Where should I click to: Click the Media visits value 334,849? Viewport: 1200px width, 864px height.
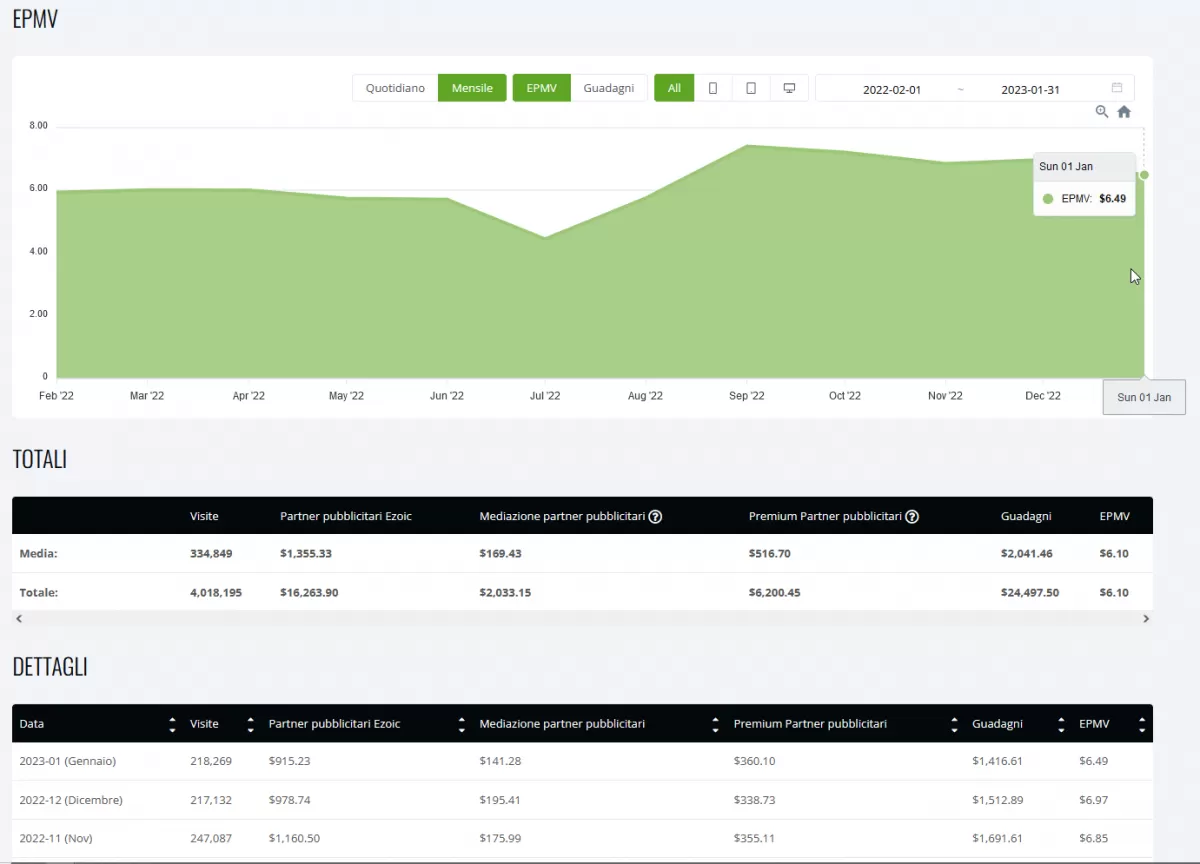[212, 553]
